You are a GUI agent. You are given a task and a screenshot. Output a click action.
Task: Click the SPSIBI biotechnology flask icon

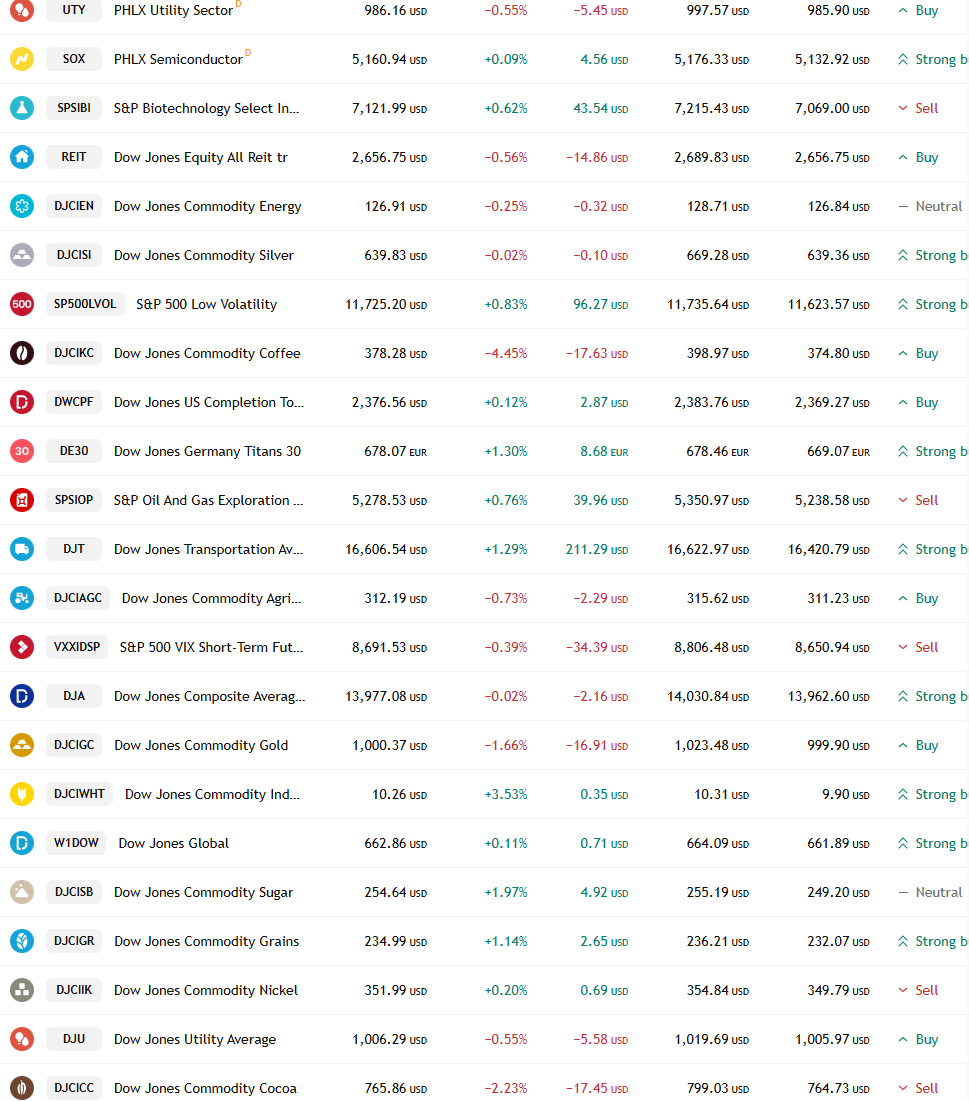click(x=22, y=108)
